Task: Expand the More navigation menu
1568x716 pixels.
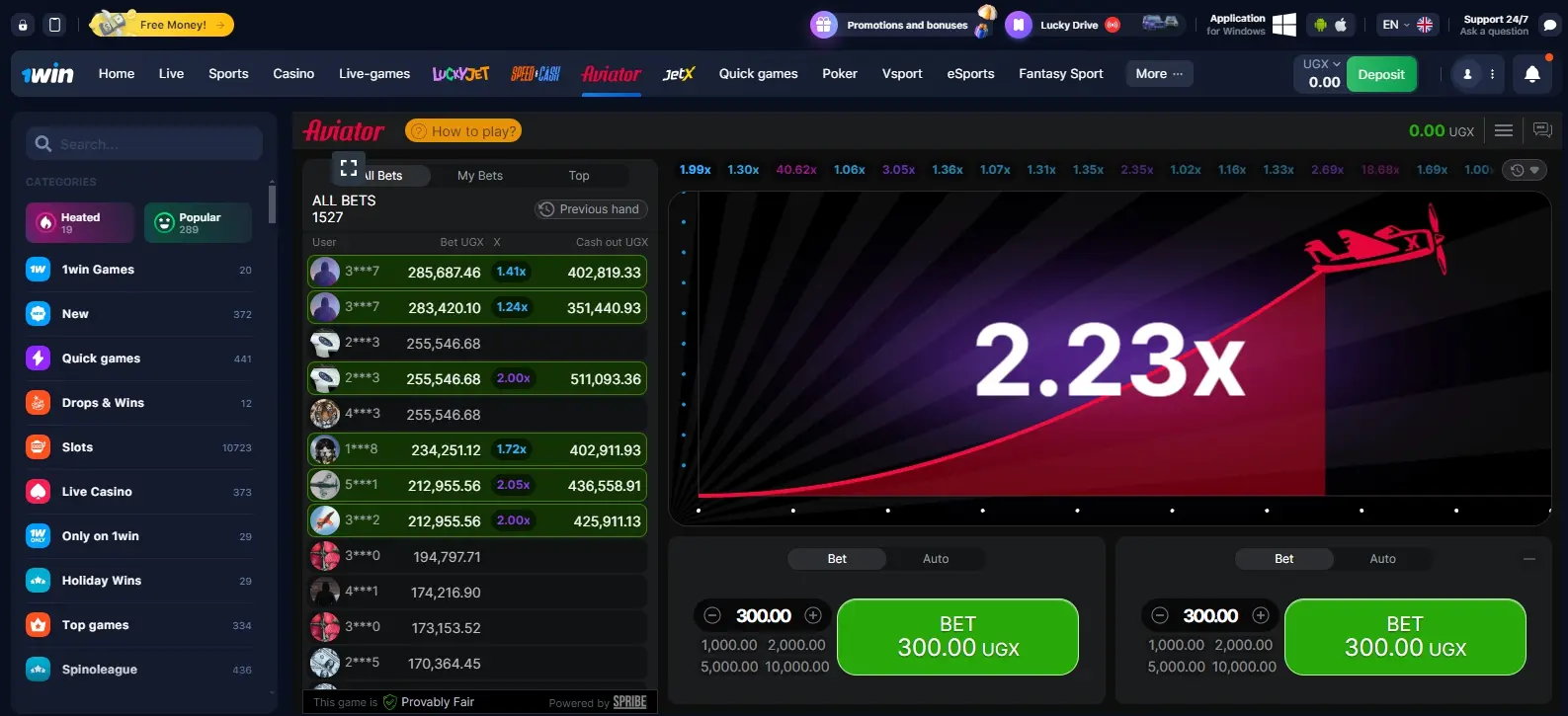Action: tap(1159, 74)
